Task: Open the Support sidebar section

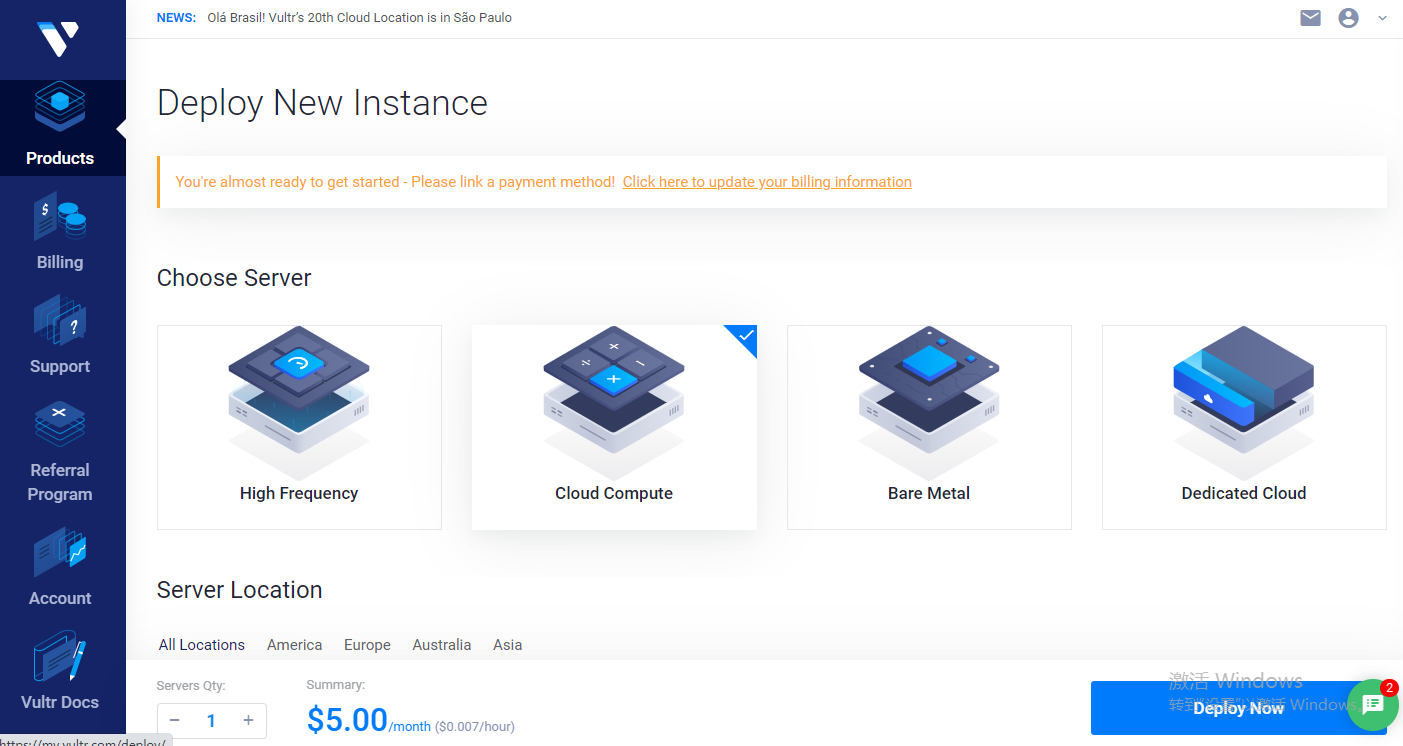Action: [x=60, y=336]
